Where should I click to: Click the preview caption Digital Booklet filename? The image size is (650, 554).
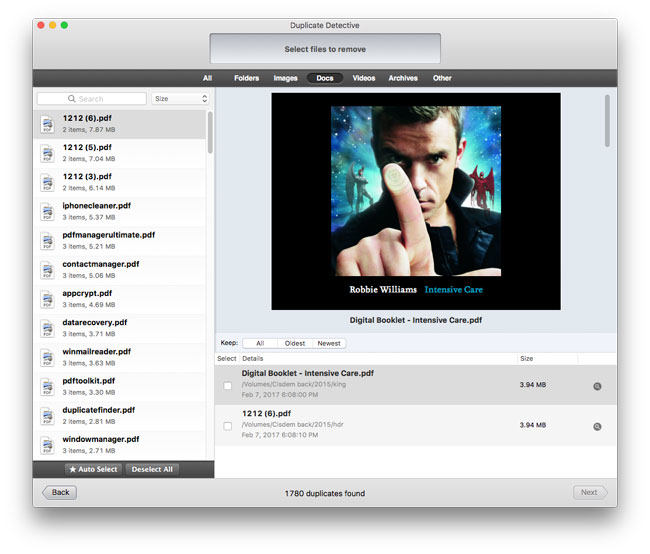(416, 320)
